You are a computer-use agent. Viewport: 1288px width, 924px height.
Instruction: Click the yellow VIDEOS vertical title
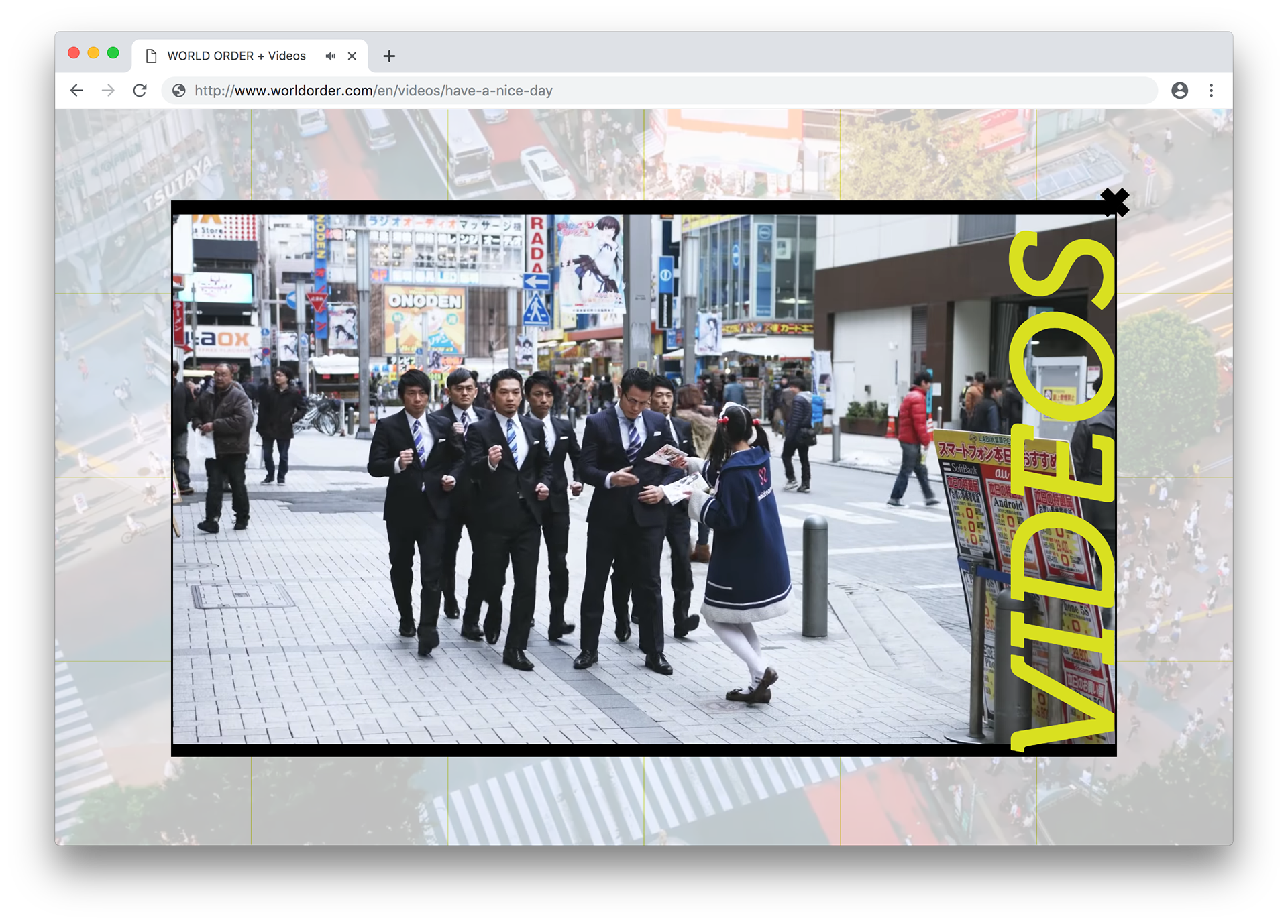[x=1062, y=491]
